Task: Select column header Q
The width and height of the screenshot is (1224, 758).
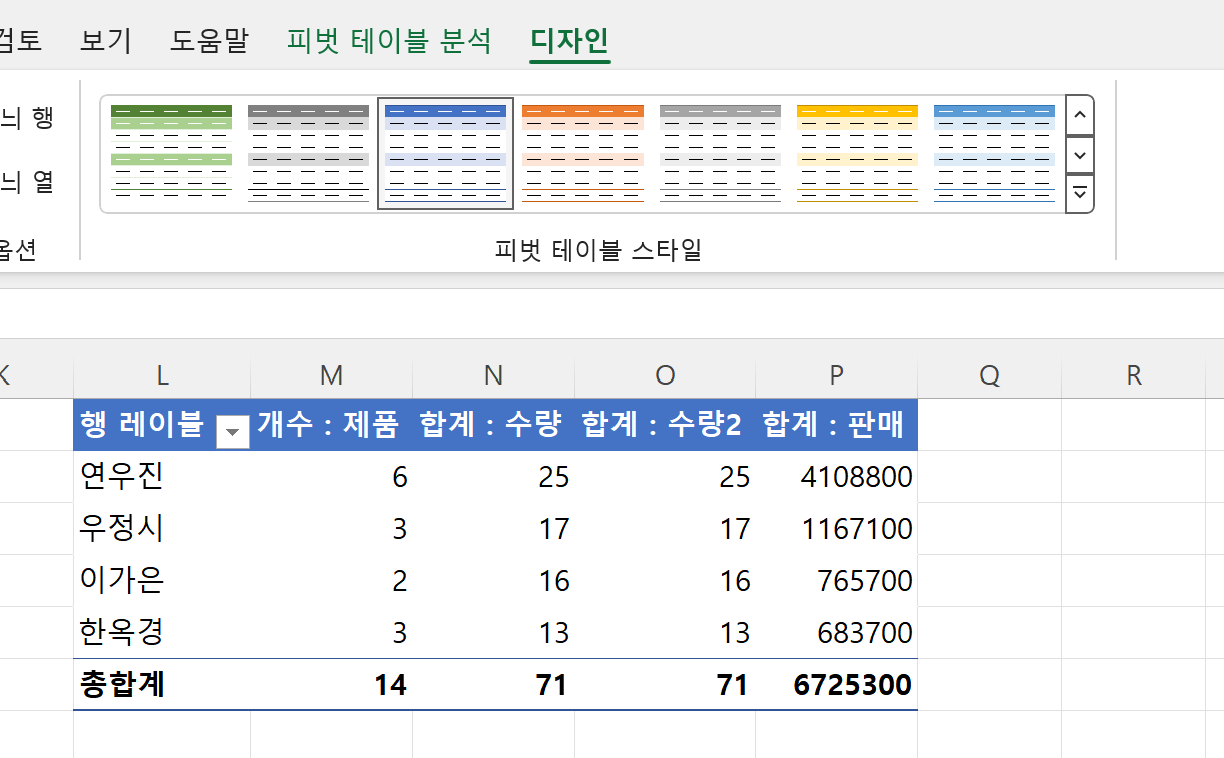Action: click(989, 375)
